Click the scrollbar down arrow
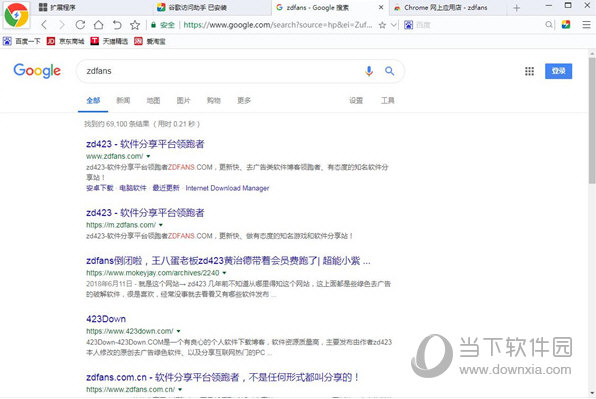596x399 pixels. 592,394
